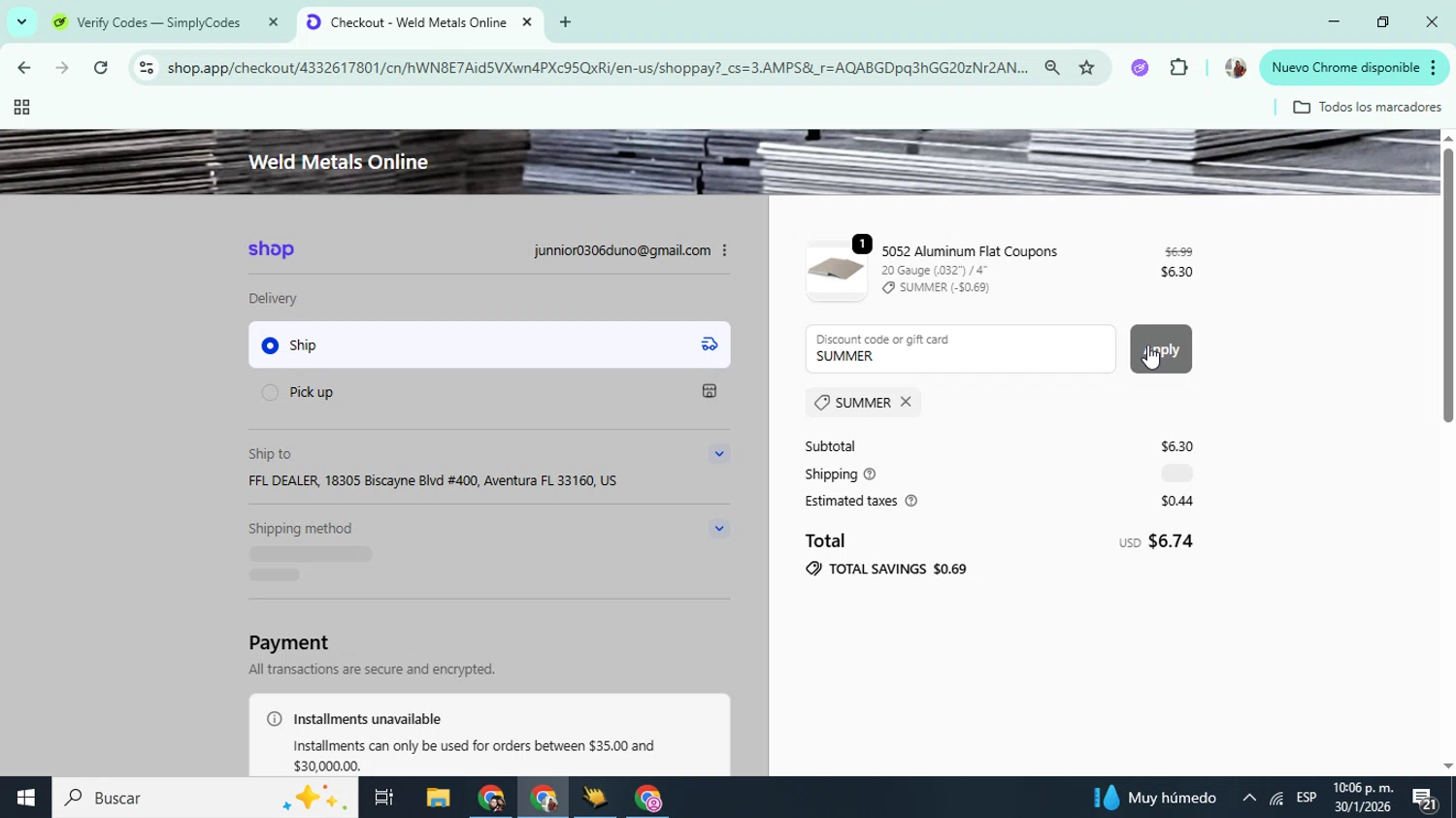Click the Shop logo
1456x818 pixels.
[271, 249]
